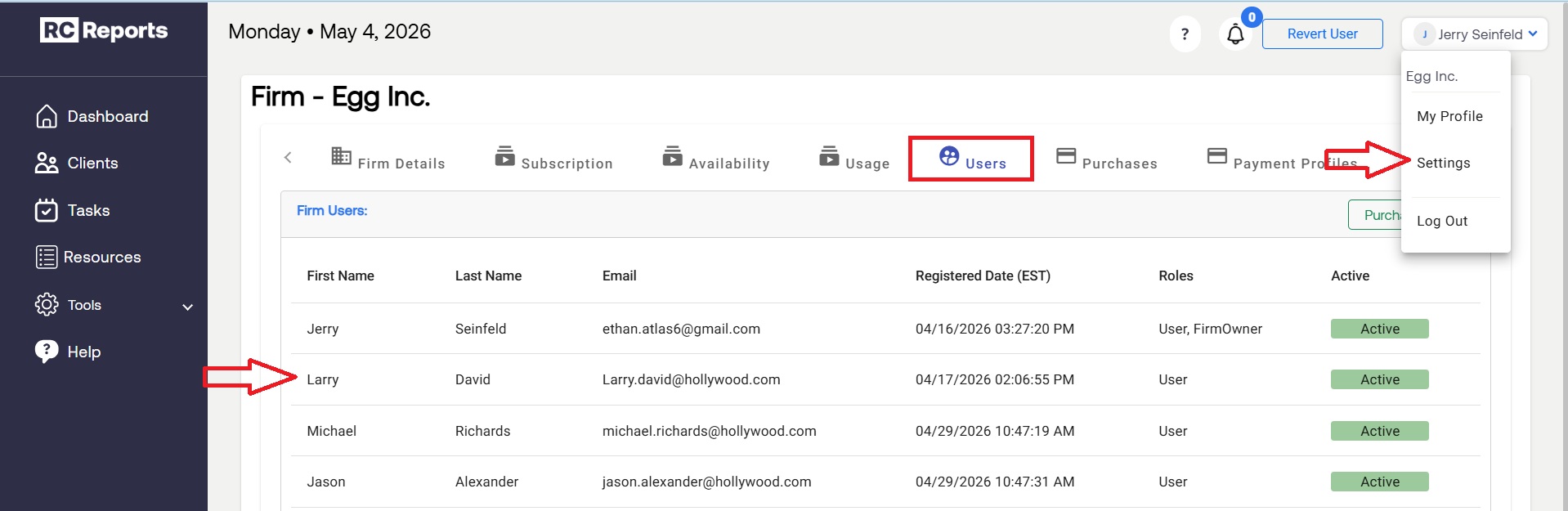Click date 04/17/2026 02:06:55 PM

click(994, 379)
